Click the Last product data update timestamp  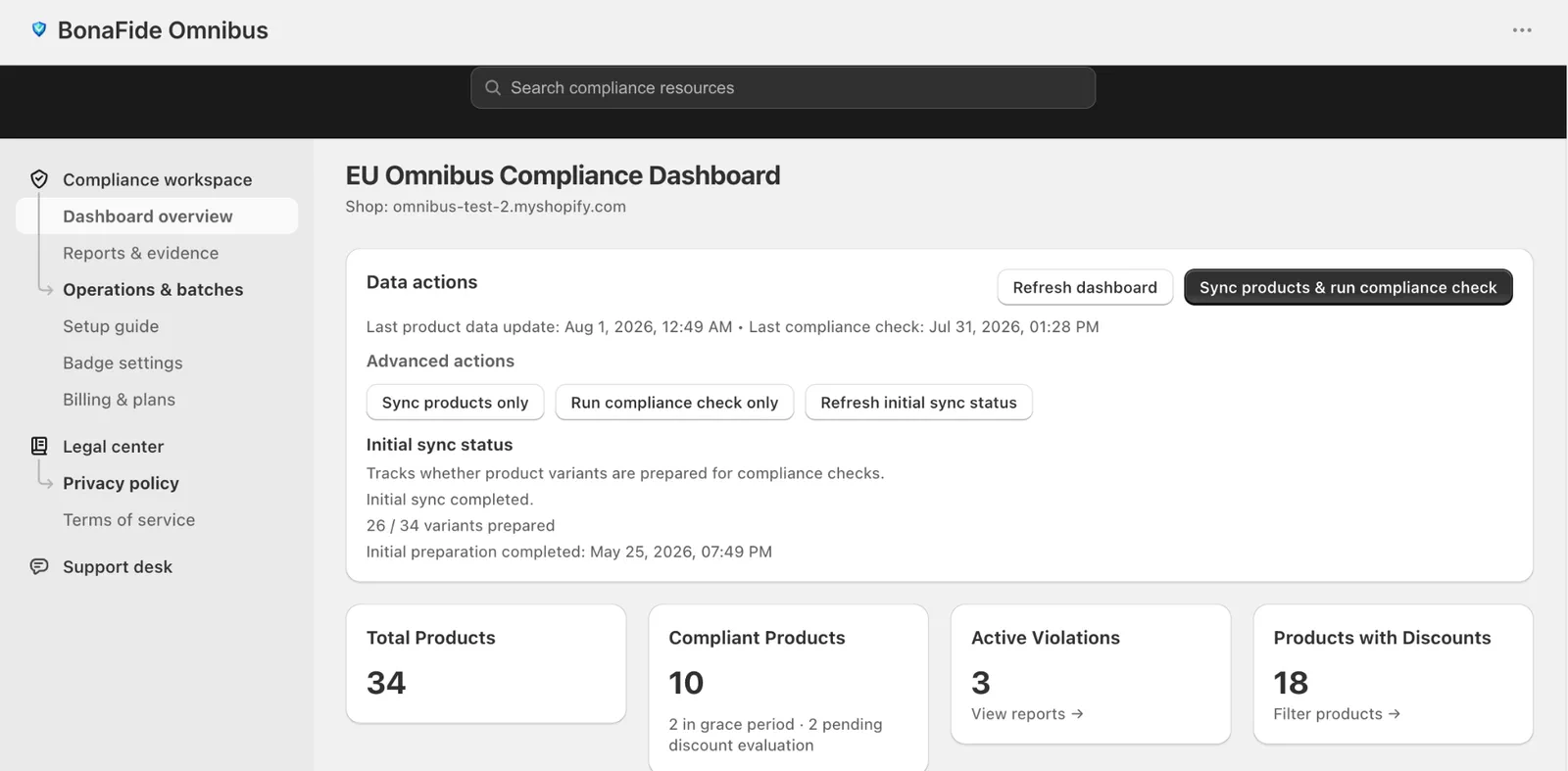[x=549, y=327]
